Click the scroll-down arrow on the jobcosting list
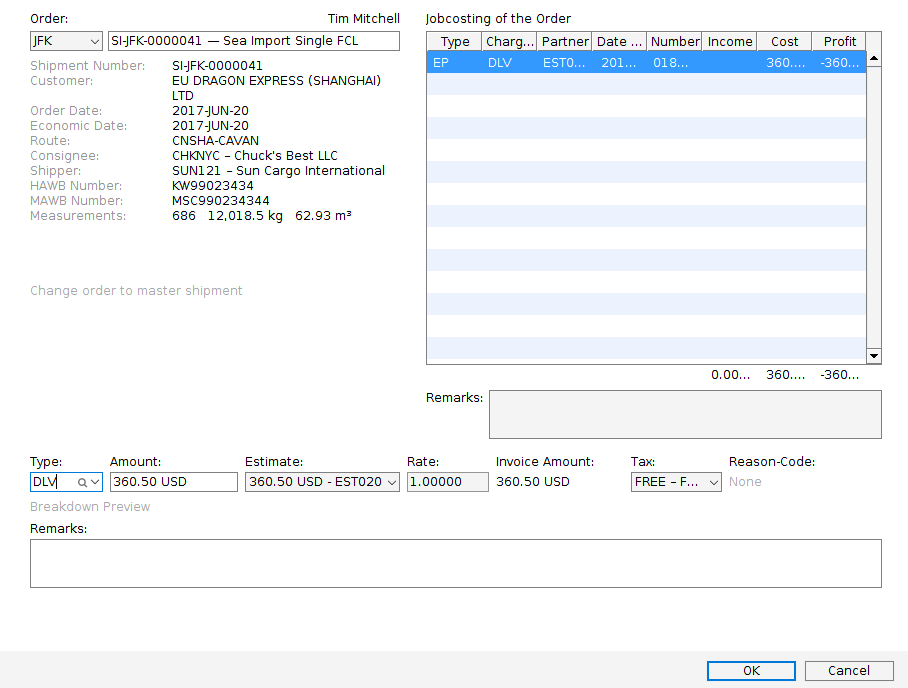908x688 pixels. 874,355
